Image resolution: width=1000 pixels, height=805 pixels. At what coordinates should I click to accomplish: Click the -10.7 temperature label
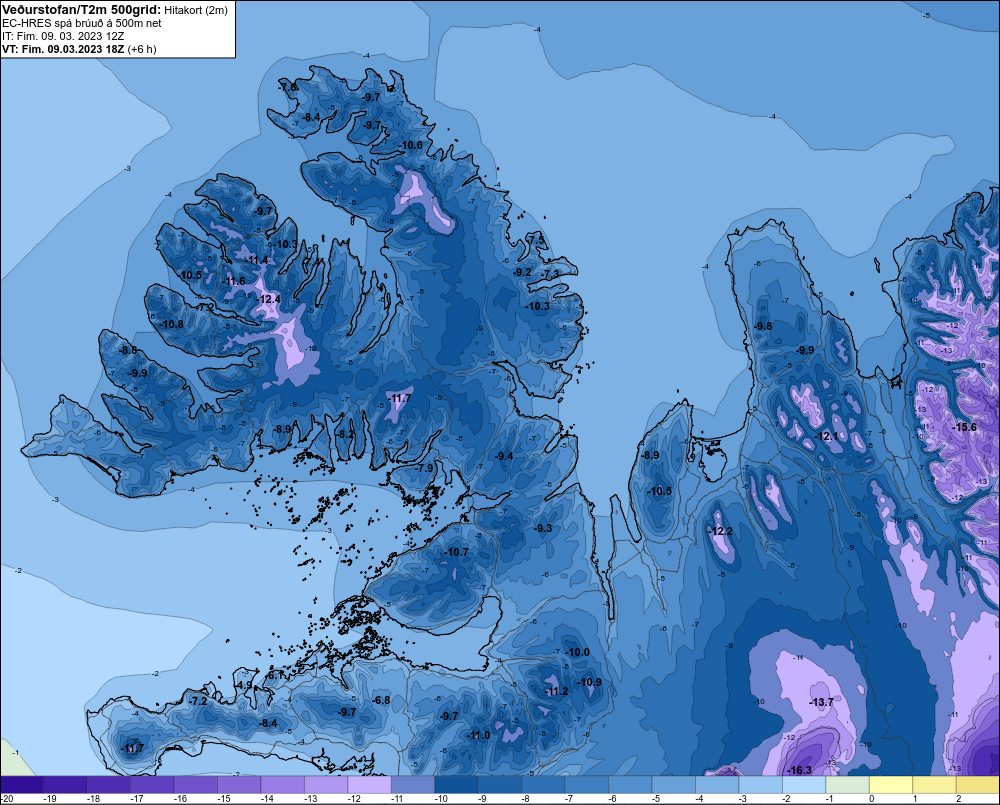[x=456, y=552]
